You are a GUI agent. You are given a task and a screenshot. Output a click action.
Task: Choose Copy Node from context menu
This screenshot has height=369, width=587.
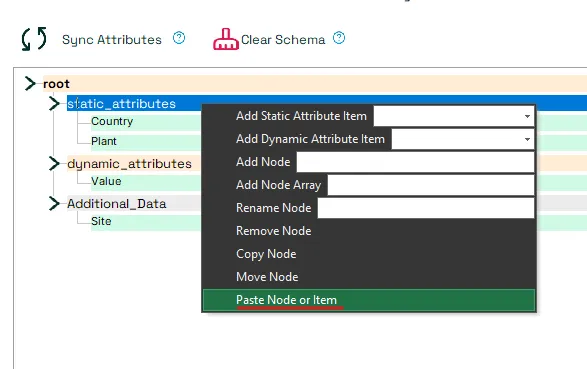click(x=369, y=254)
